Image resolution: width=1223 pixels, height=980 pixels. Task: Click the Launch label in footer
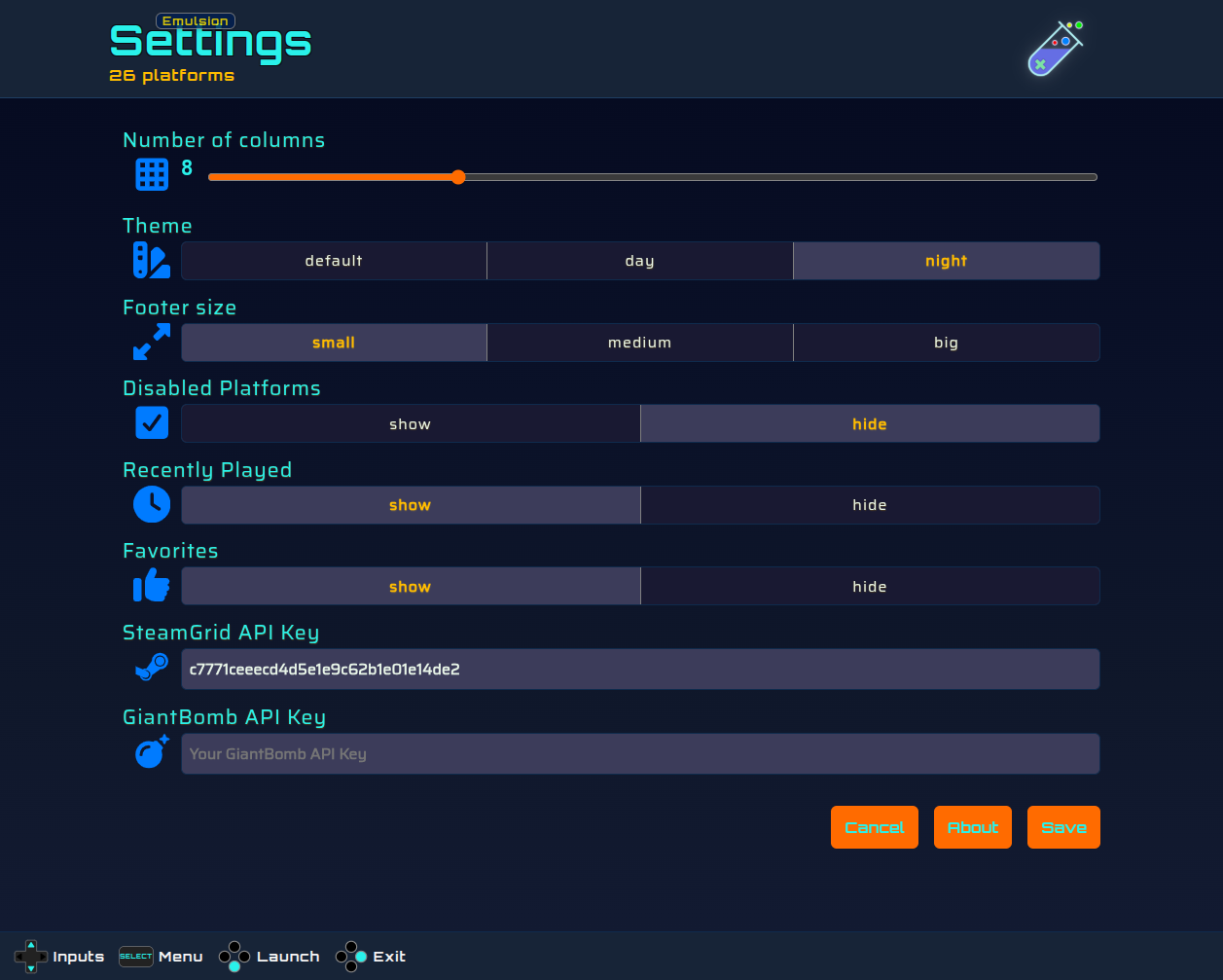click(x=288, y=957)
